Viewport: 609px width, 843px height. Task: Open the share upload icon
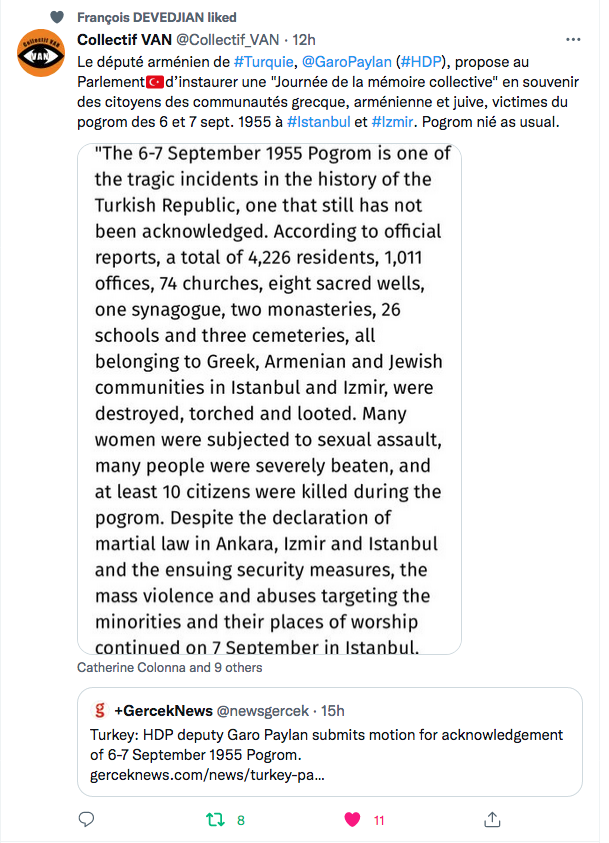(492, 819)
